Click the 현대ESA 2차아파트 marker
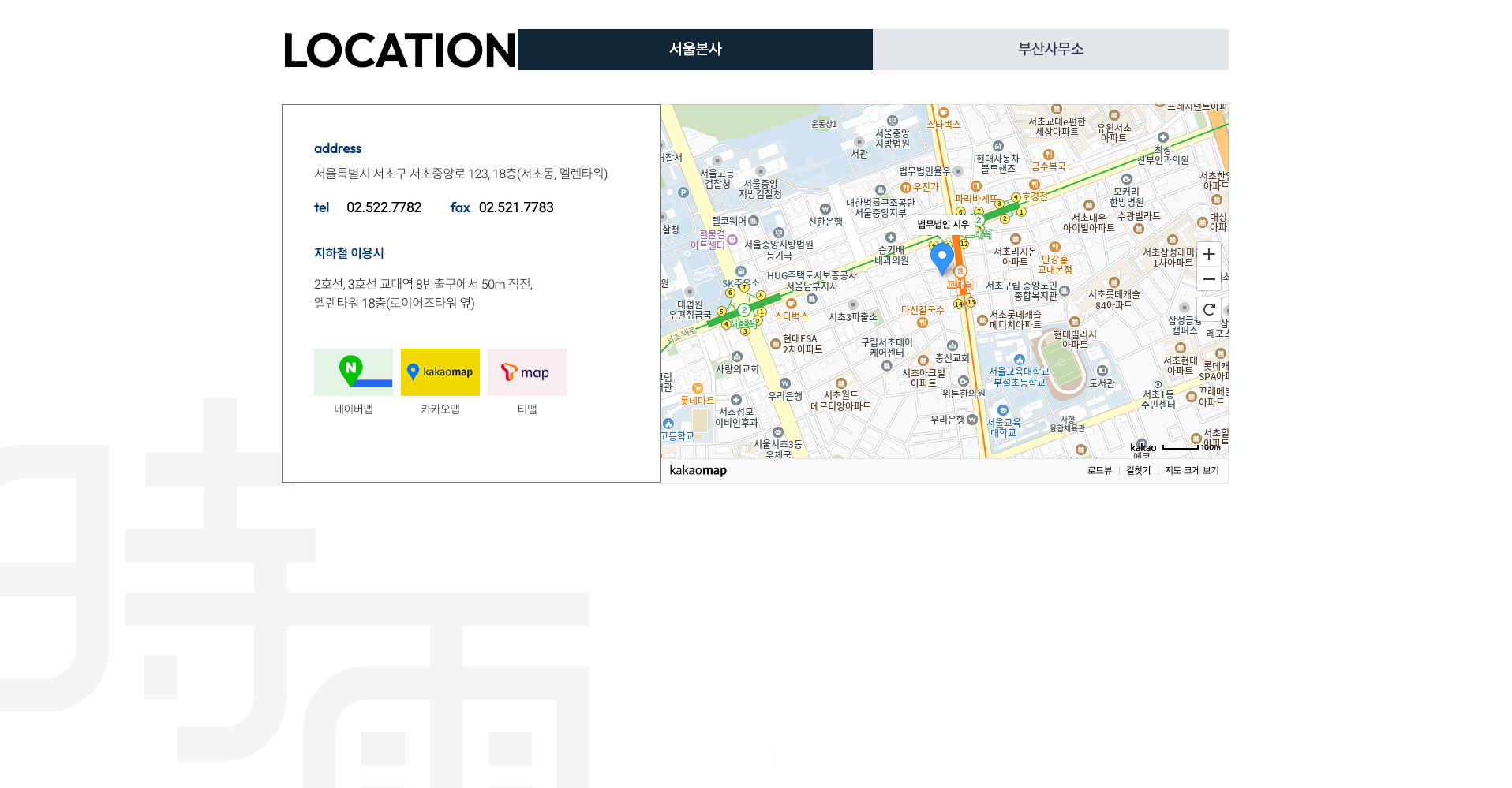The height and width of the screenshot is (788, 1512). (x=775, y=344)
